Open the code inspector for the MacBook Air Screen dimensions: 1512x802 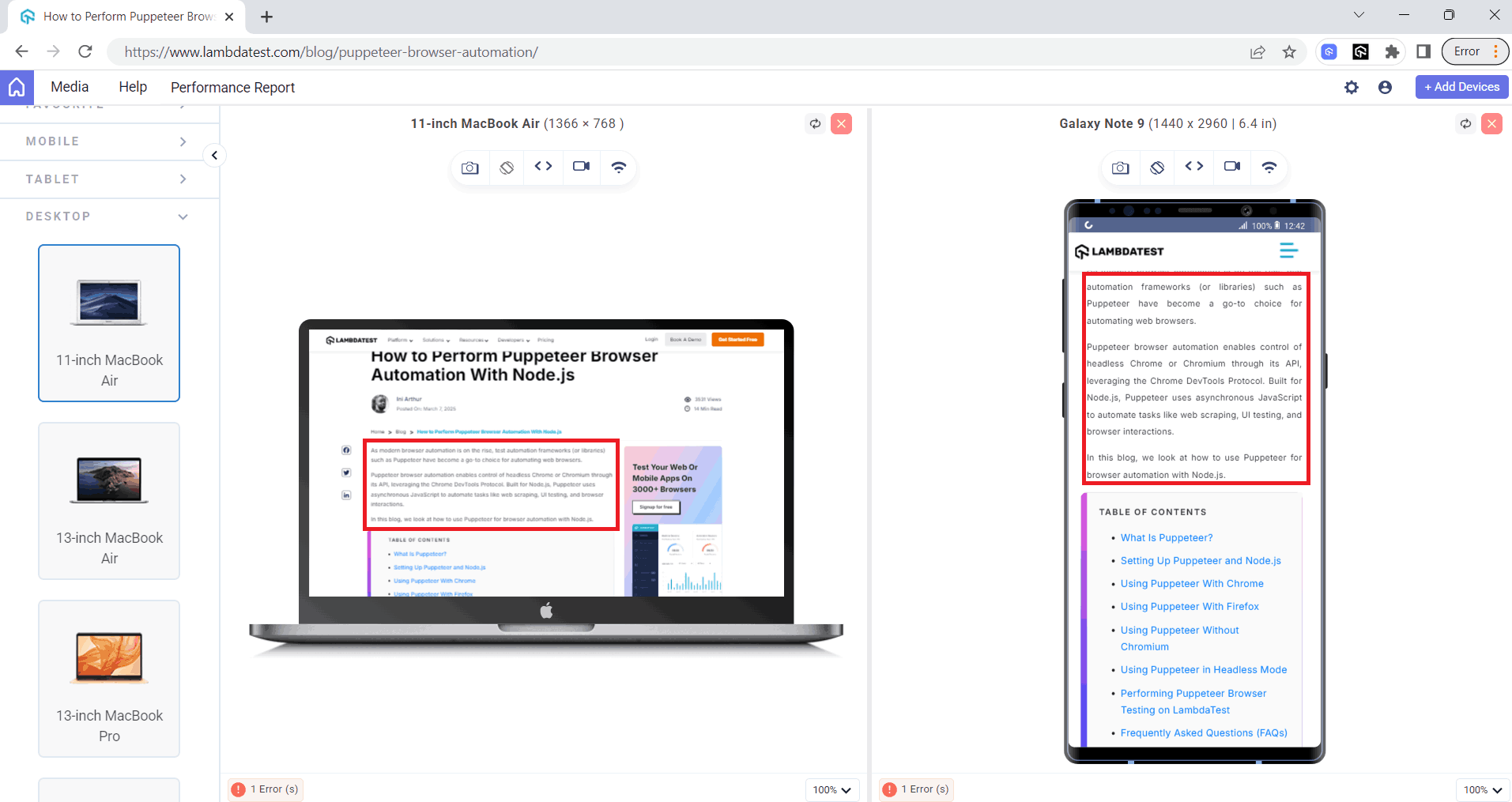click(x=544, y=167)
